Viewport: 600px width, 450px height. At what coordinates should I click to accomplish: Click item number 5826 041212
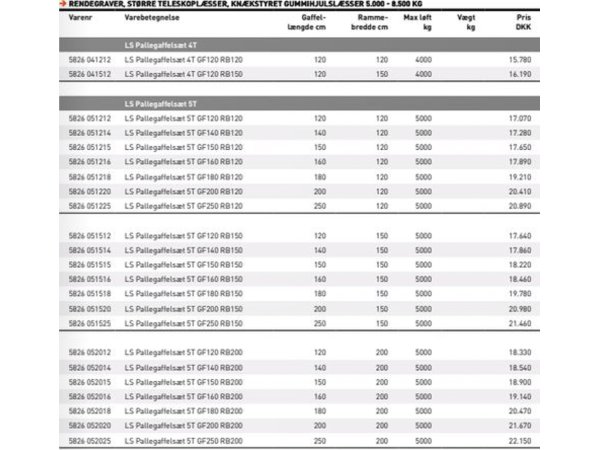(90, 60)
